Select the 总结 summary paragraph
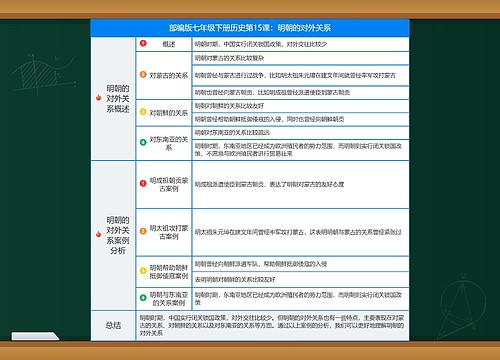 coord(272,325)
